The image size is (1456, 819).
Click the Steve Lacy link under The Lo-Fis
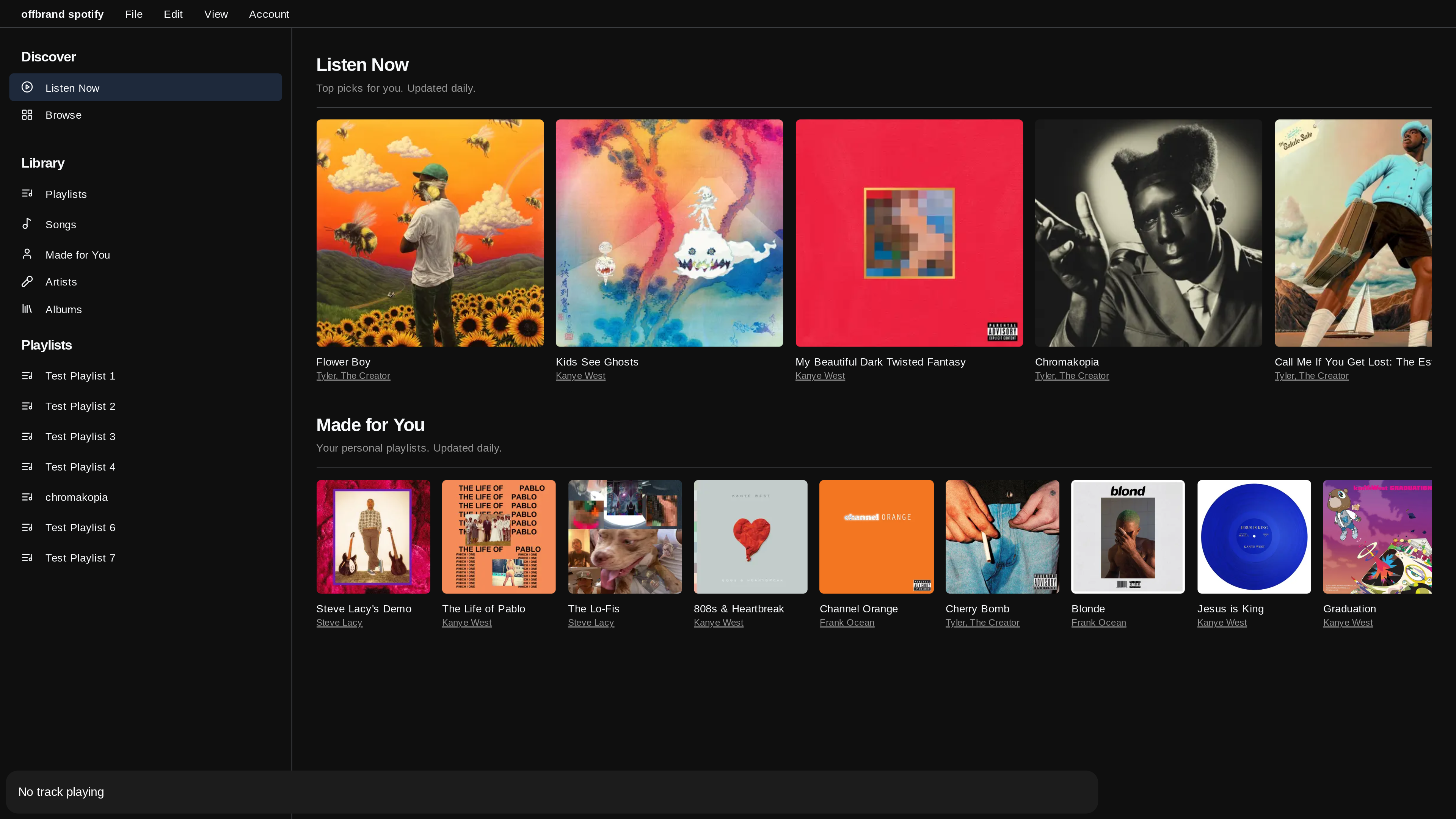pos(591,623)
